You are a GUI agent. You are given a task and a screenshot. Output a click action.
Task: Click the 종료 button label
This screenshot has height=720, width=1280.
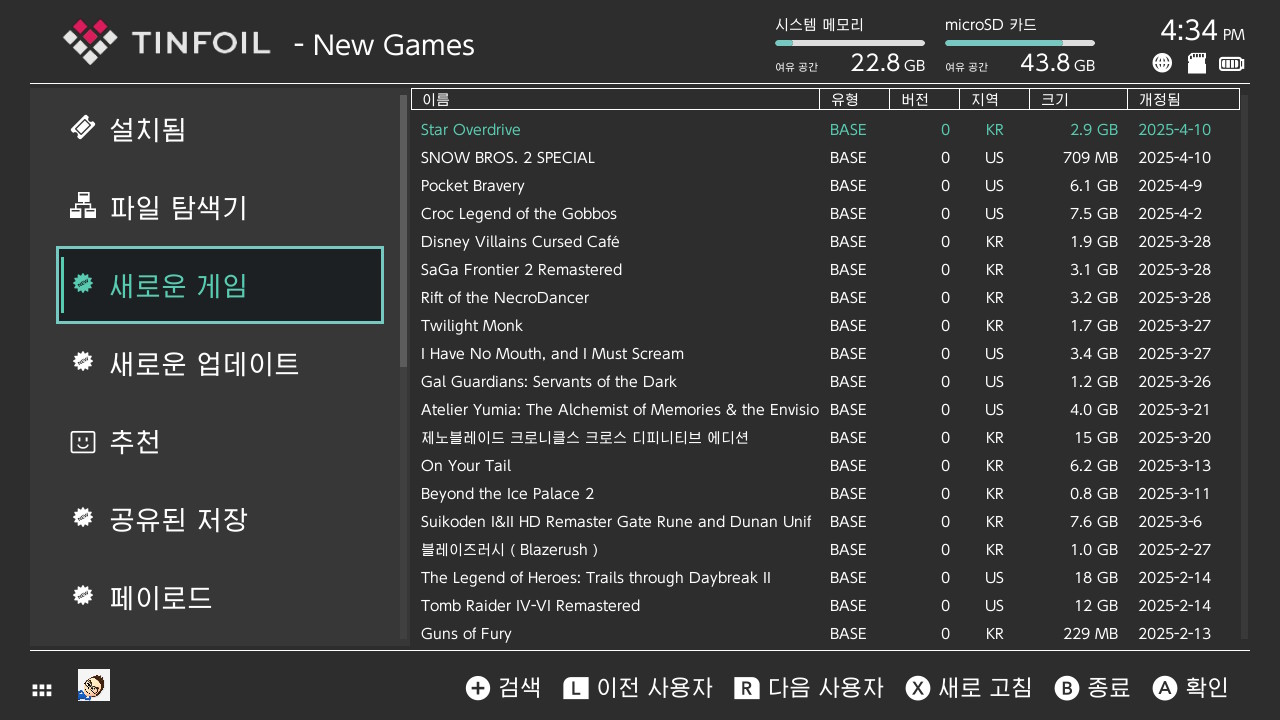[1108, 688]
